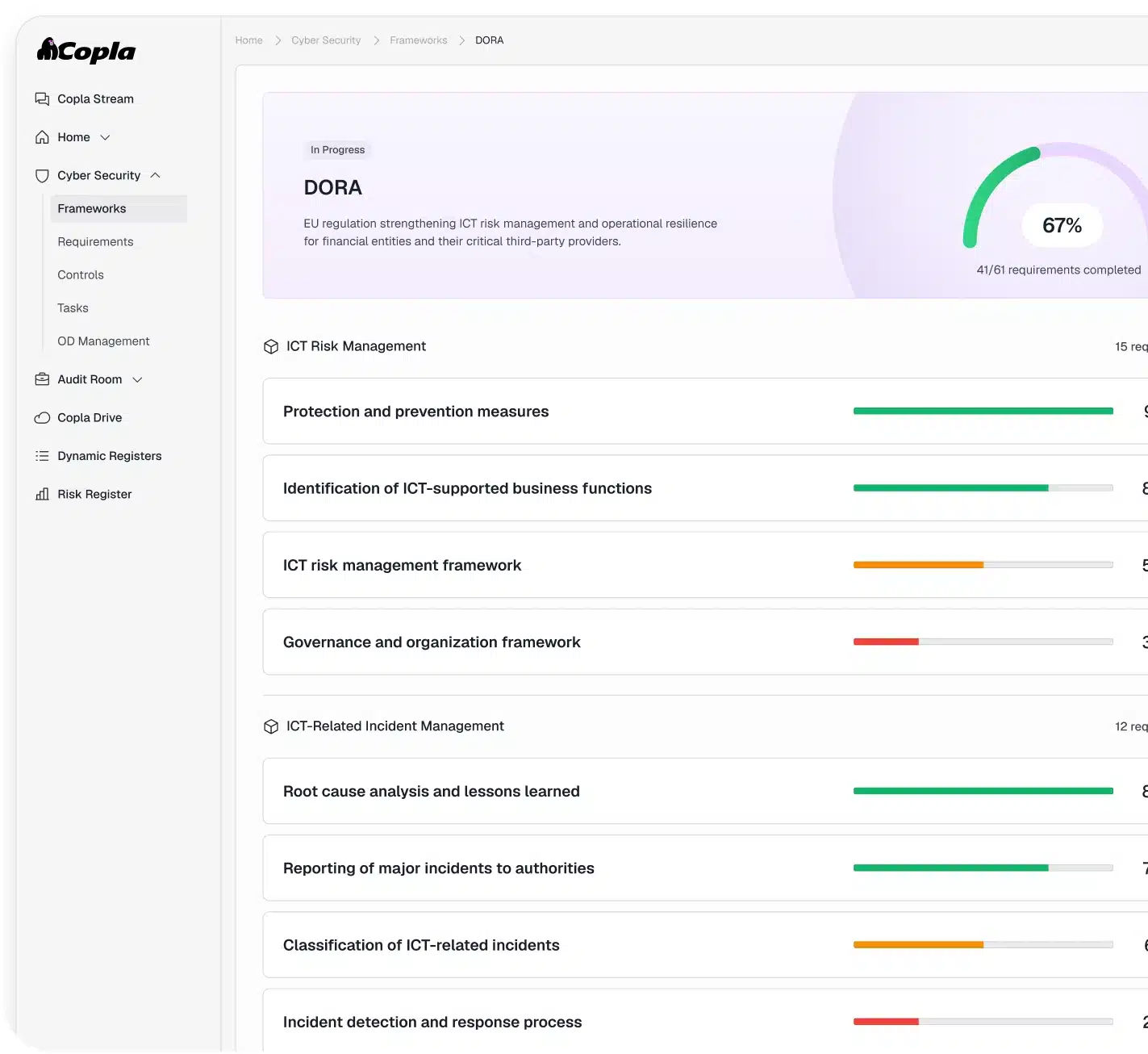This screenshot has height=1054, width=1148.
Task: Click the Copla logo
Action: [86, 51]
